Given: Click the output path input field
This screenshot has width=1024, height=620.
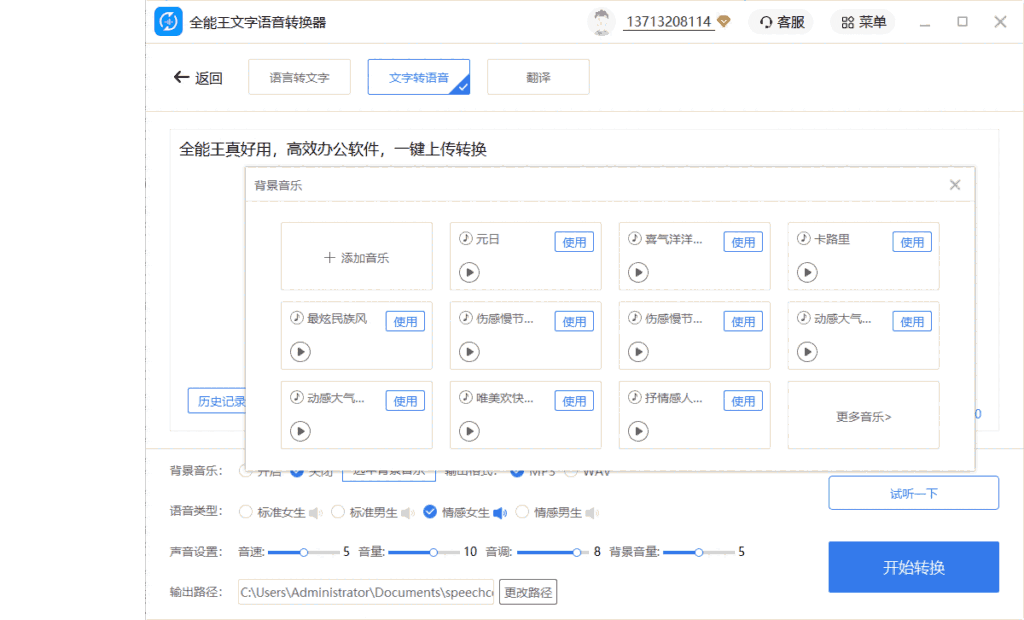Looking at the screenshot, I should [x=365, y=591].
